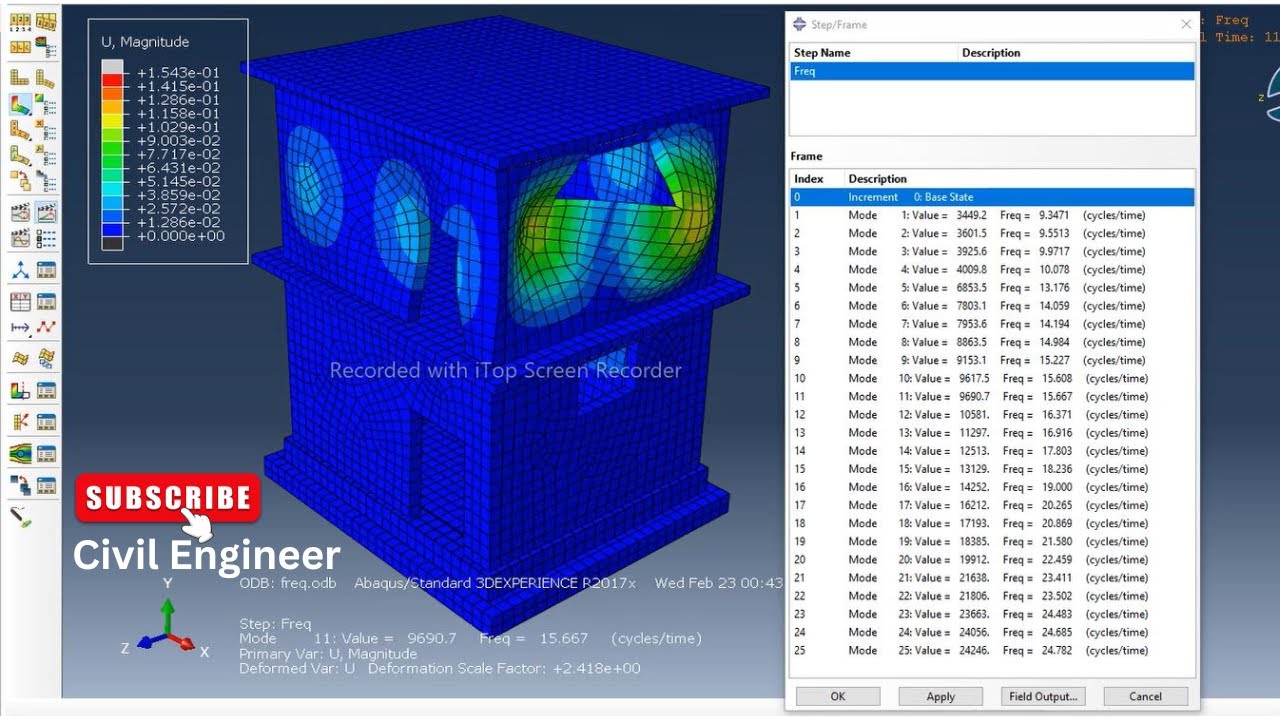Select Create Free Body Cut tool
Viewport: 1280px width, 720px height.
pyautogui.click(x=19, y=422)
